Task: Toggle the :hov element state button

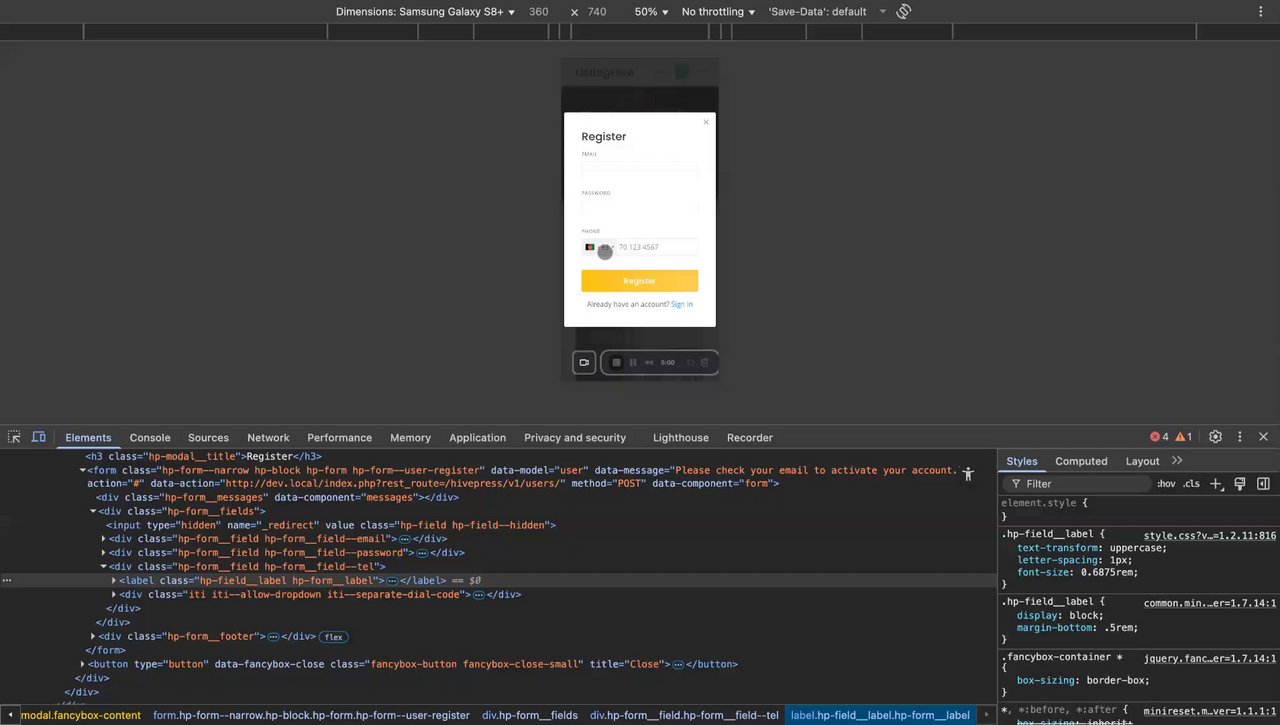Action: 1166,484
